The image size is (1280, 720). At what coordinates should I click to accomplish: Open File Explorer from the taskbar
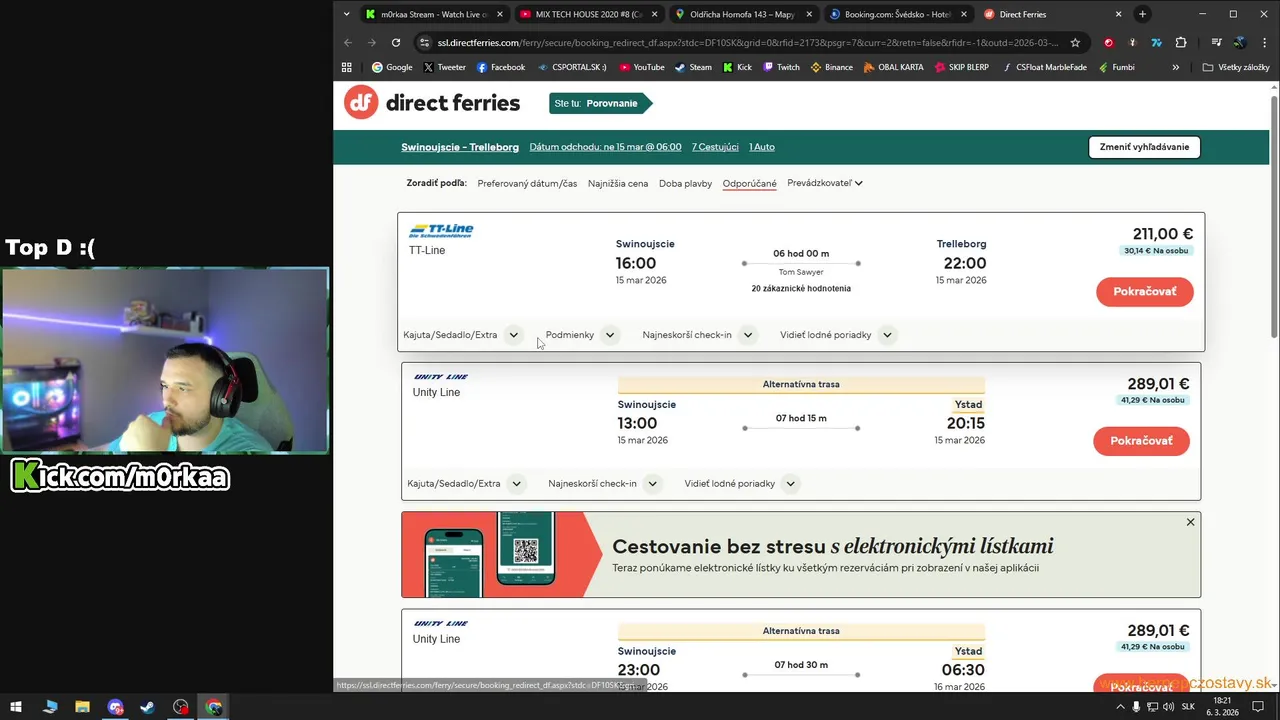click(x=82, y=707)
